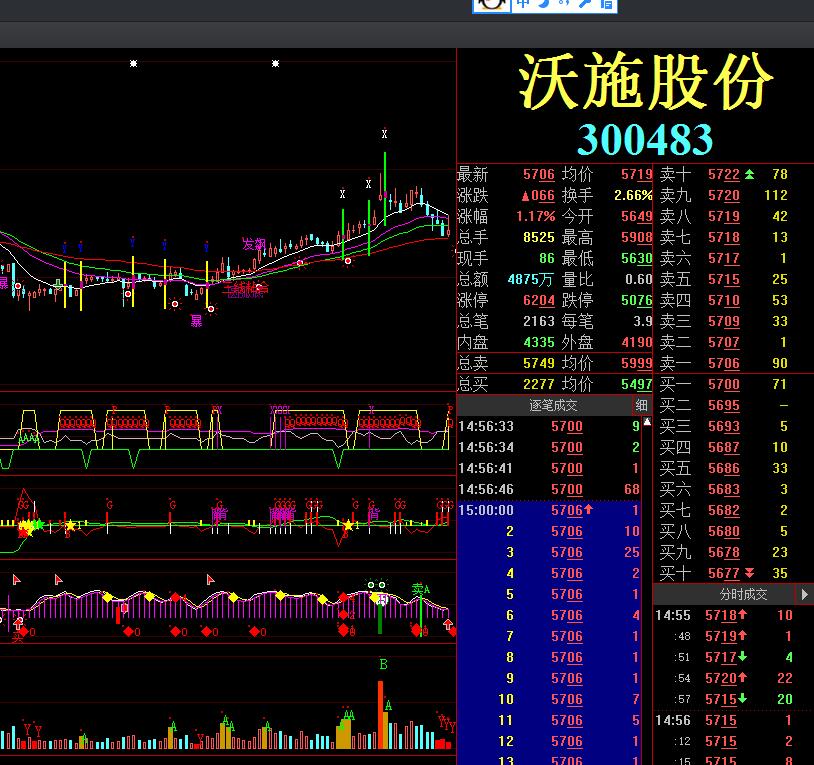
Task: Click the 买一 price 5700 in order book
Action: point(724,384)
